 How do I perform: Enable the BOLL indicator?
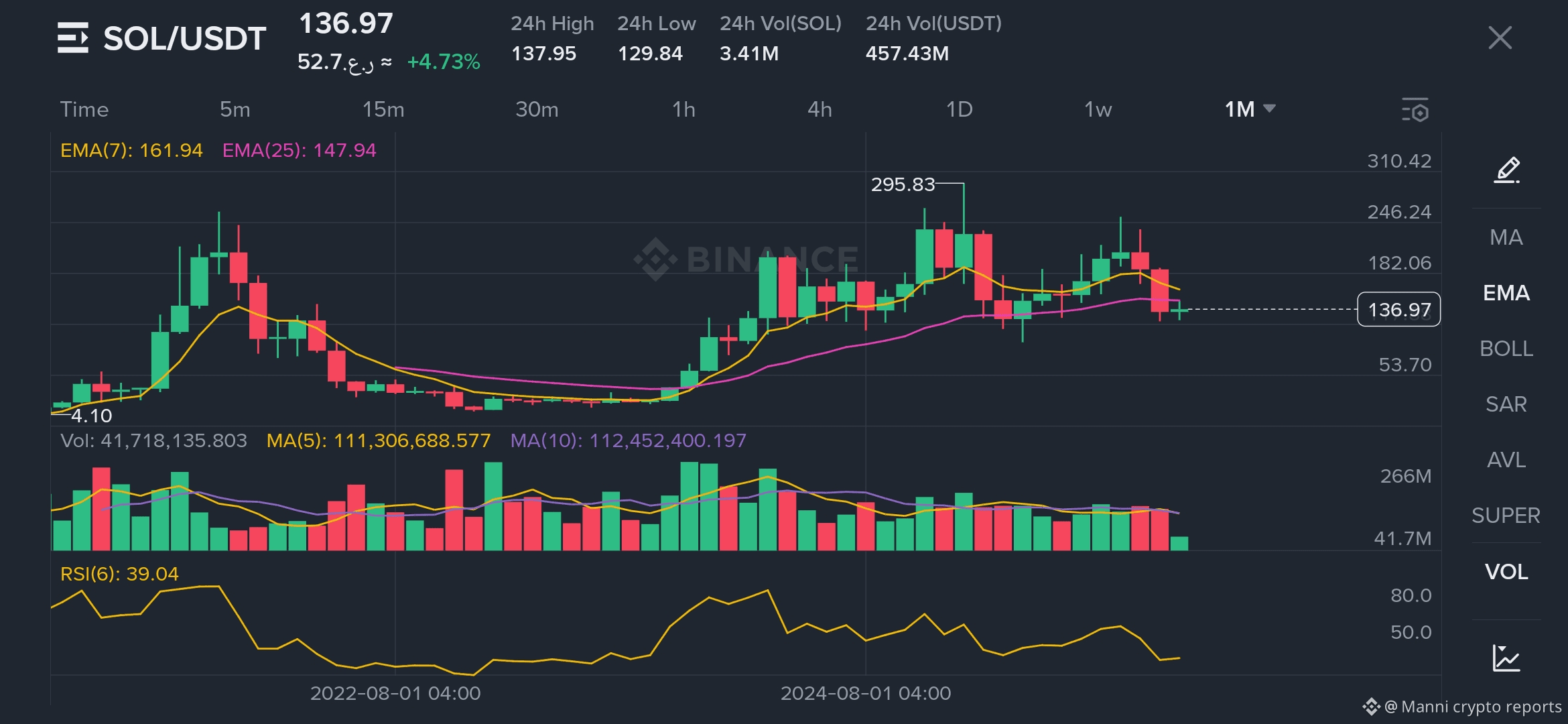[1506, 349]
